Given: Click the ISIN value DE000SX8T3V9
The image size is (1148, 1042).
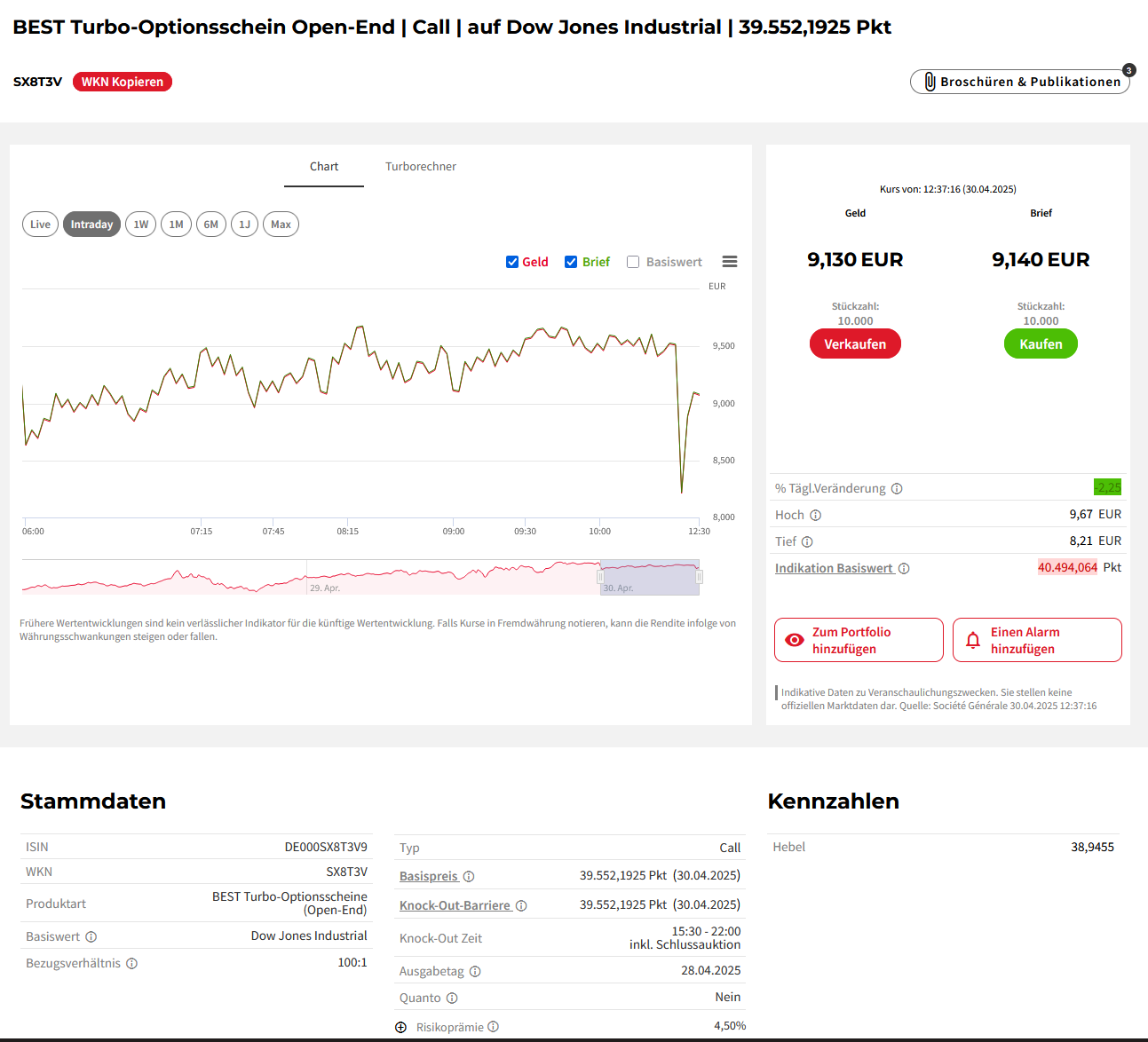Looking at the screenshot, I should click(326, 848).
